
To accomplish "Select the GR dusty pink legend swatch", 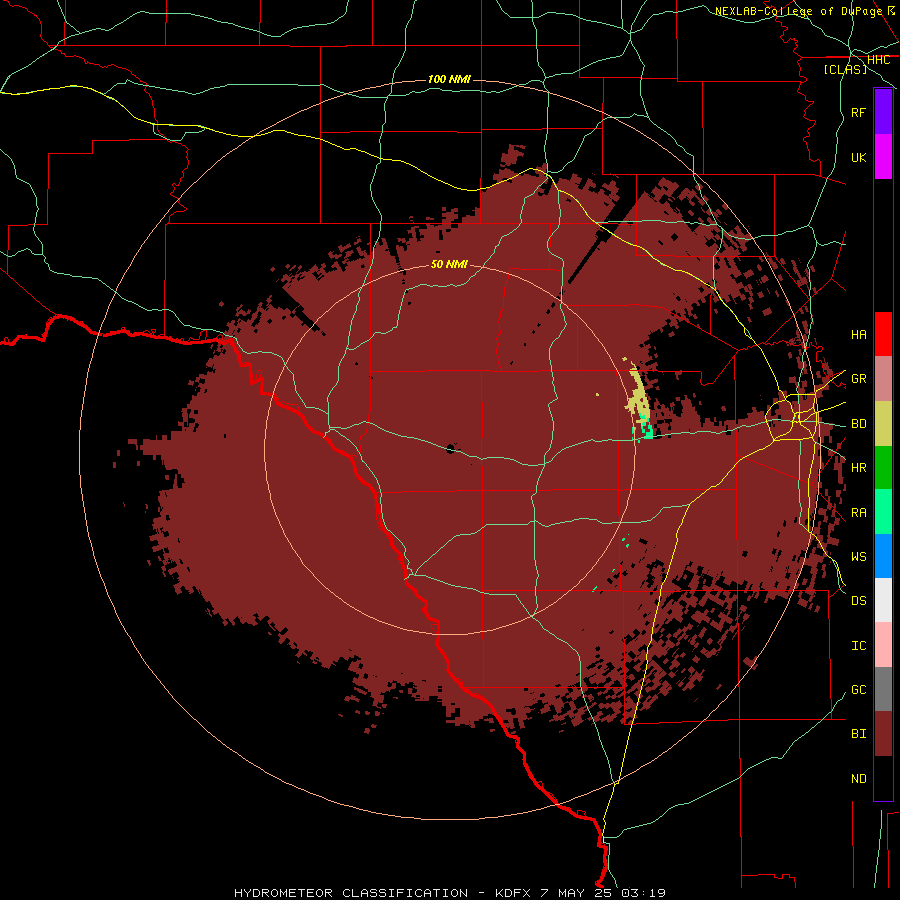I will pyautogui.click(x=883, y=378).
